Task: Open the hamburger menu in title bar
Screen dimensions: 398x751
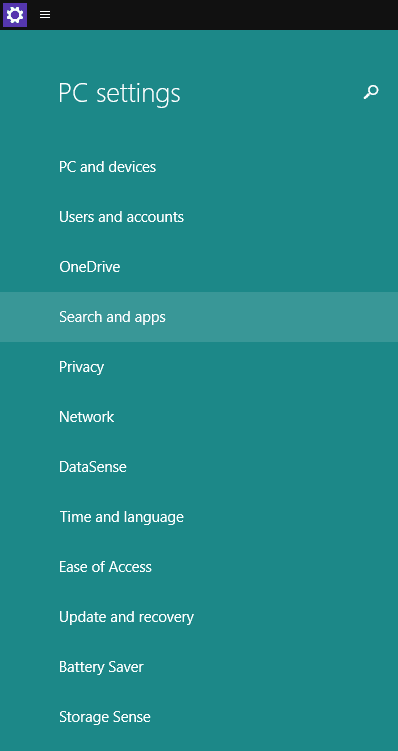Action: (45, 15)
